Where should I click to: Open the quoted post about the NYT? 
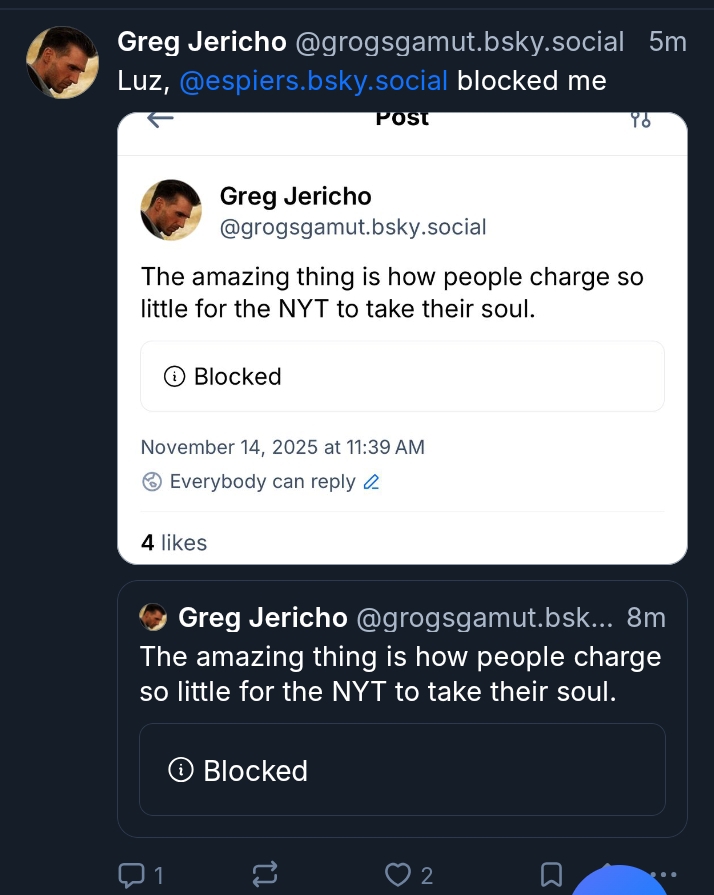pyautogui.click(x=400, y=673)
